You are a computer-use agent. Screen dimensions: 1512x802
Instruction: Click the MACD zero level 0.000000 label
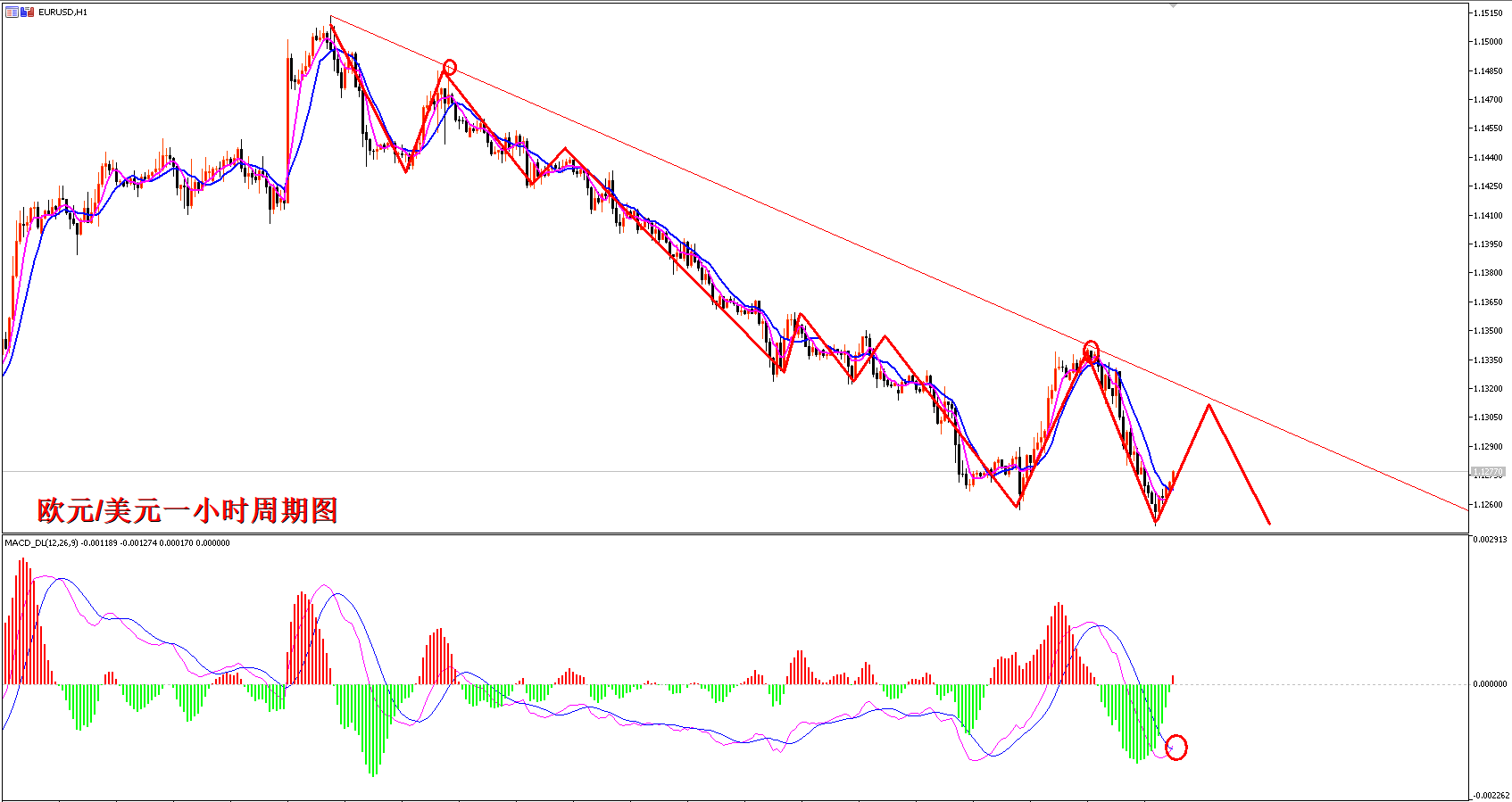[1490, 684]
